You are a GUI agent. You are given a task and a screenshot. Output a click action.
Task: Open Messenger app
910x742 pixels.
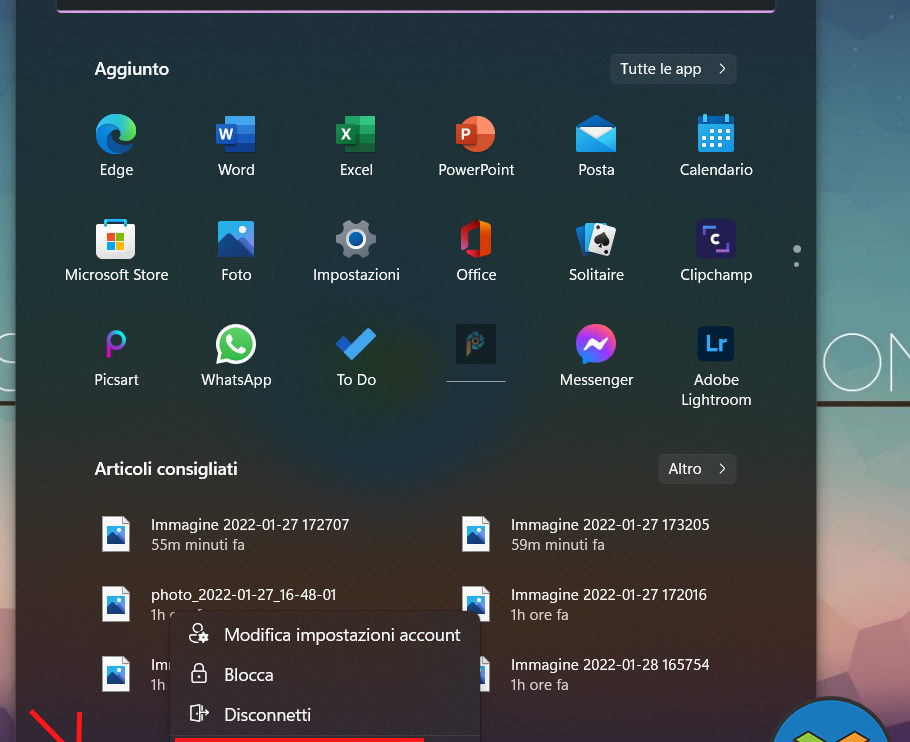coord(596,356)
